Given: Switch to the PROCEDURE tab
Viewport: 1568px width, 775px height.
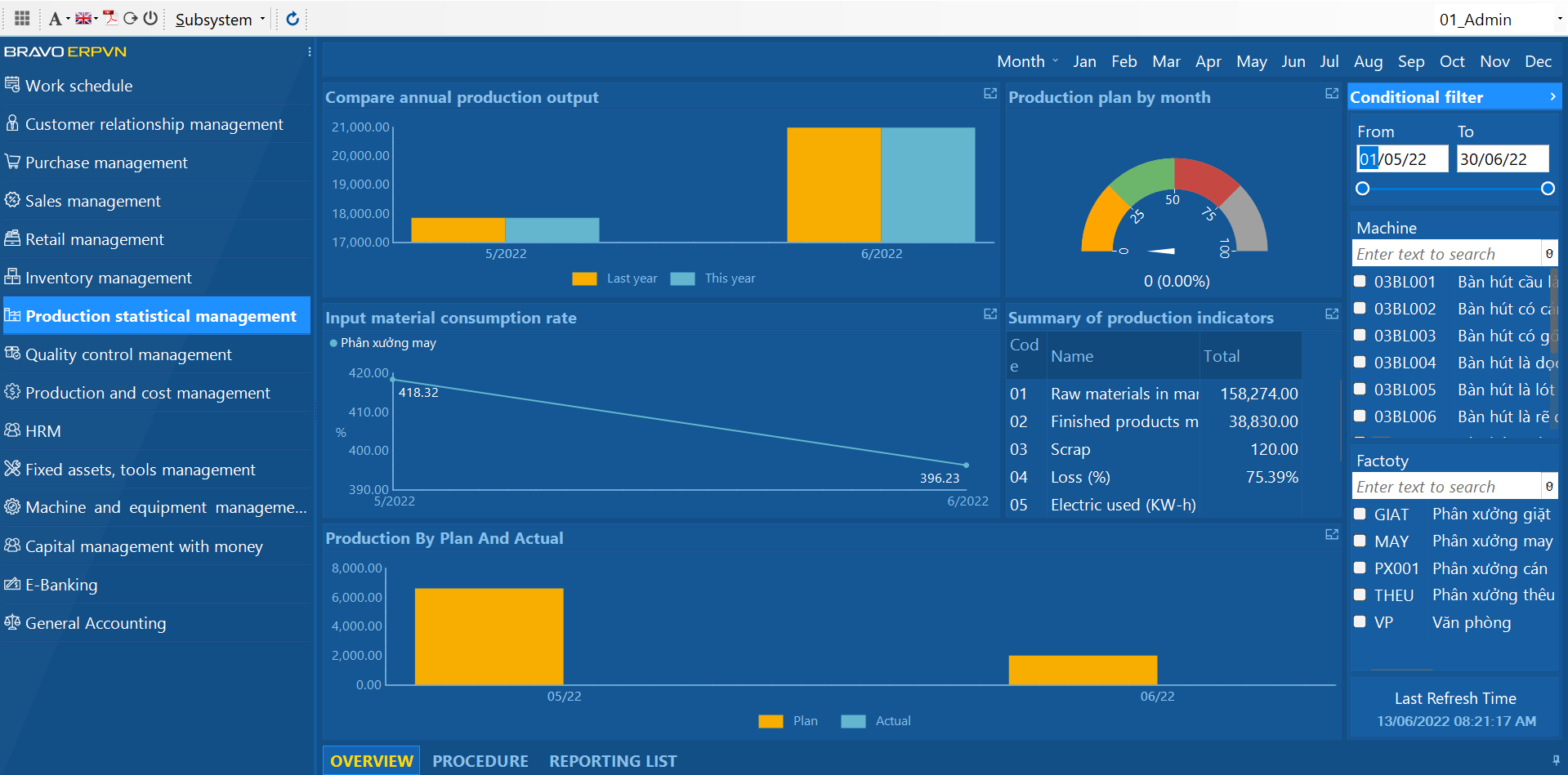Looking at the screenshot, I should click(x=480, y=760).
